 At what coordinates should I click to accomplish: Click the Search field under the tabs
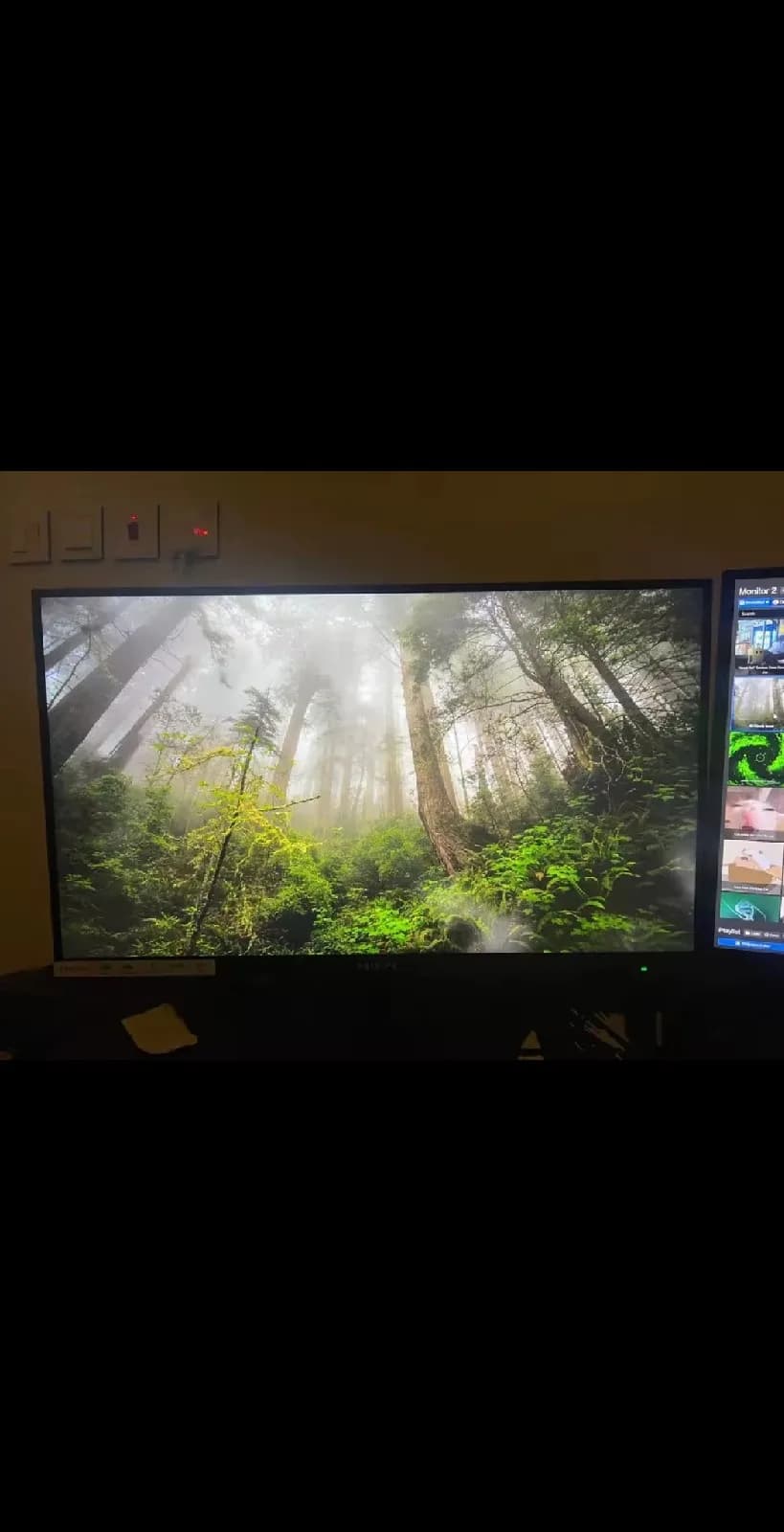pos(761,614)
